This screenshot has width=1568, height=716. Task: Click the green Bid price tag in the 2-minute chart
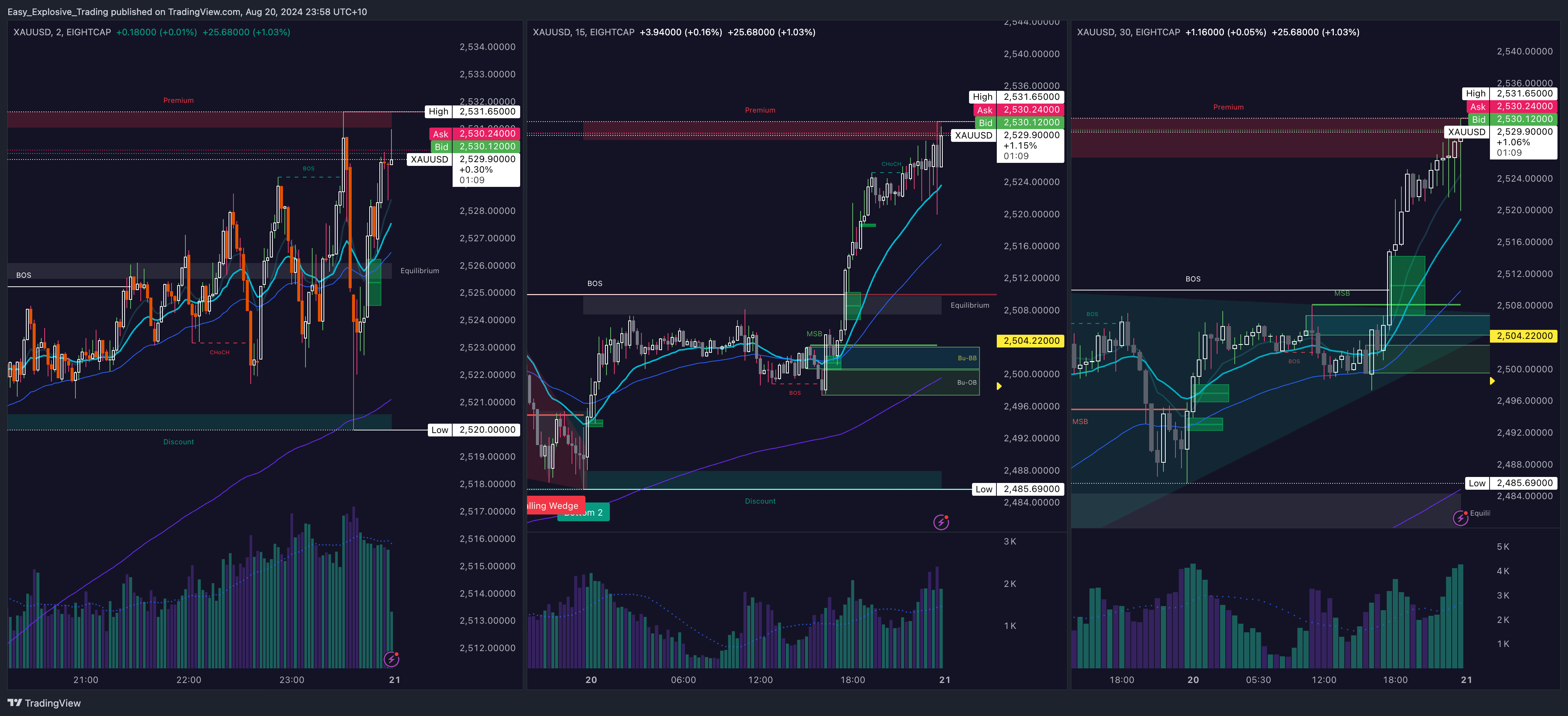(x=475, y=147)
